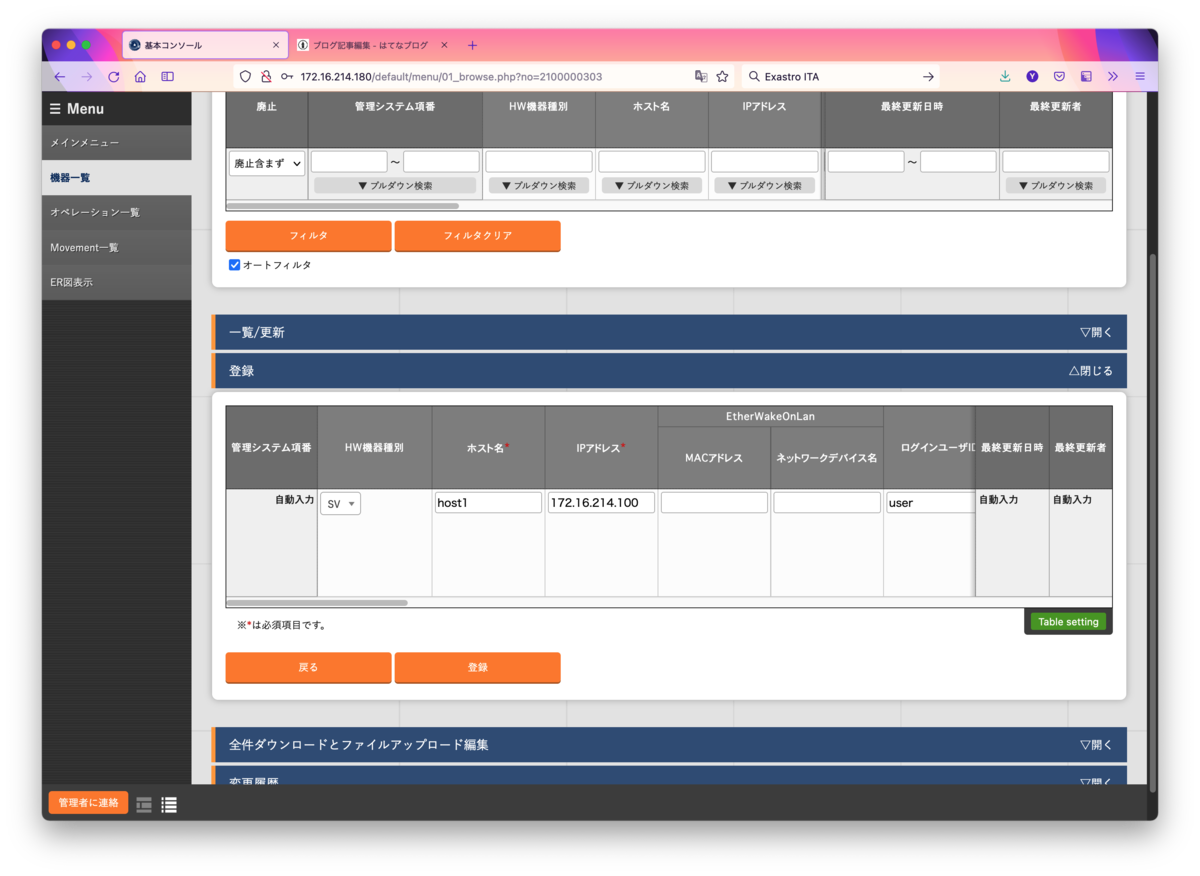Click the list layout icon in footer
Screen dimensions: 1200x876
[169, 804]
